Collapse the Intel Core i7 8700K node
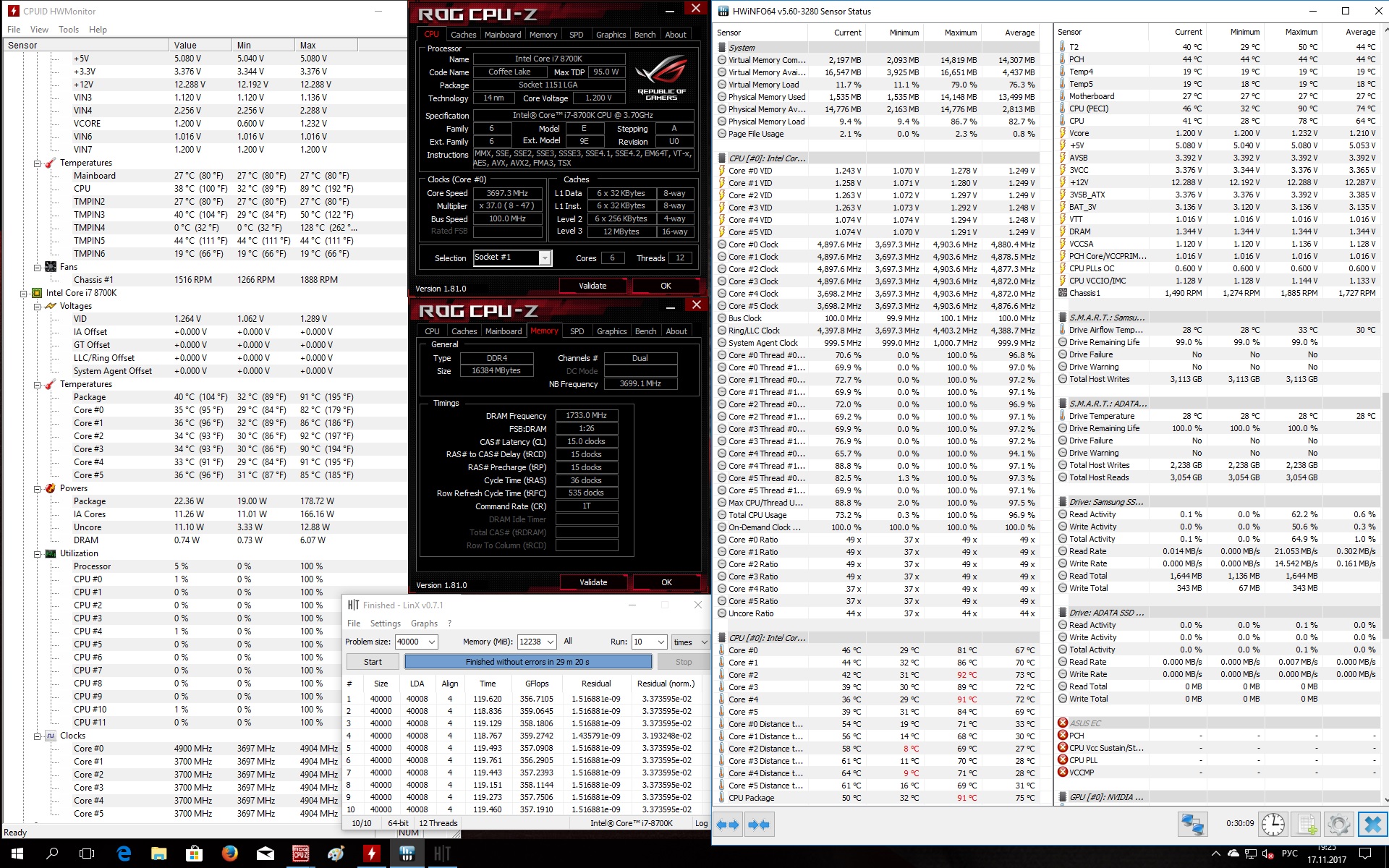Image resolution: width=1389 pixels, height=868 pixels. [x=24, y=294]
